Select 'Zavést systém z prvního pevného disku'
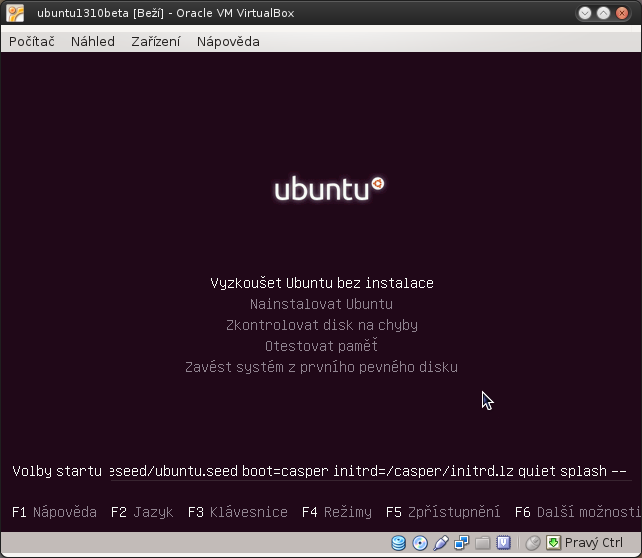This screenshot has width=642, height=558. pos(321,367)
